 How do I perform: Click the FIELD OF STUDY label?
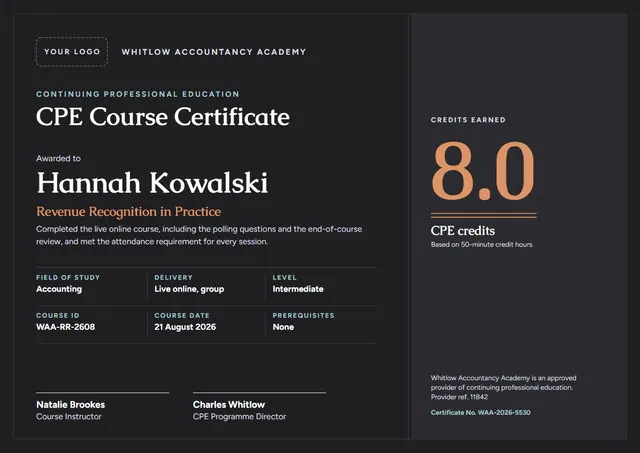coord(68,277)
